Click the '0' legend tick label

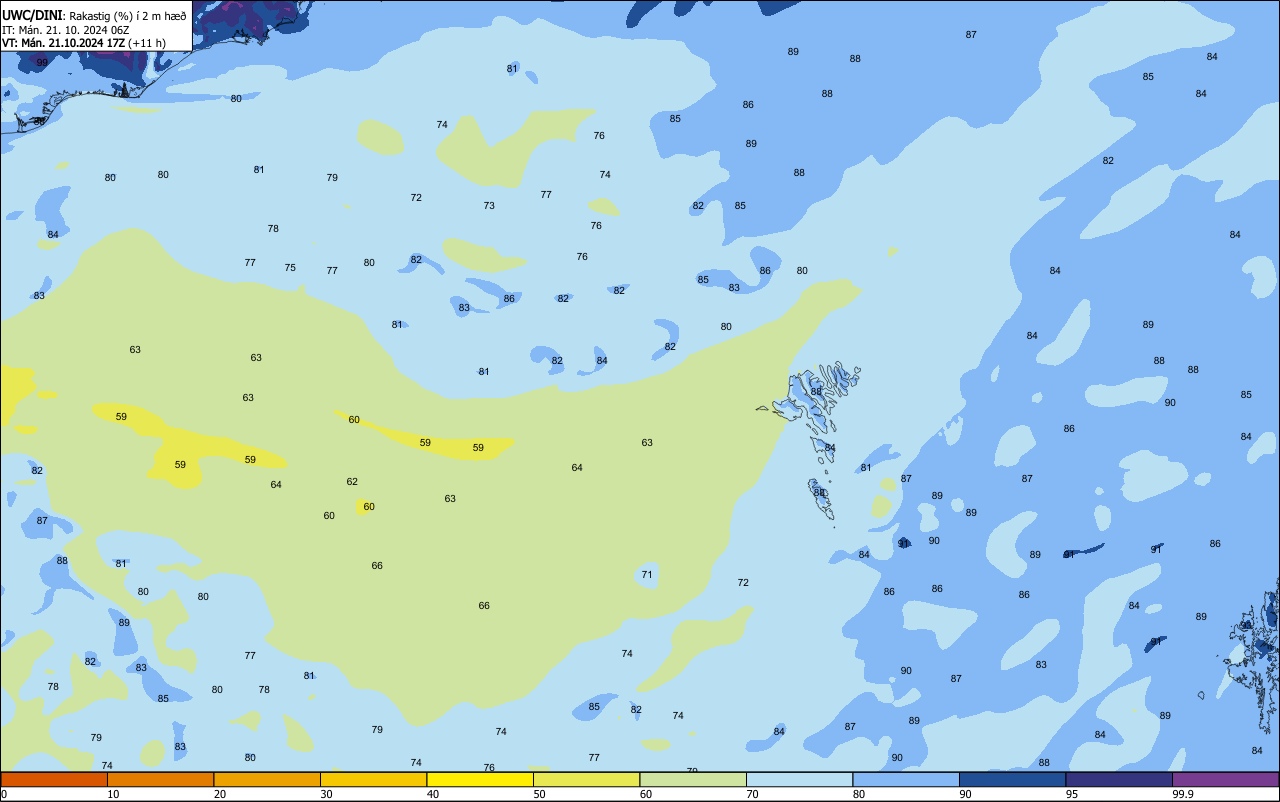[x=4, y=794]
